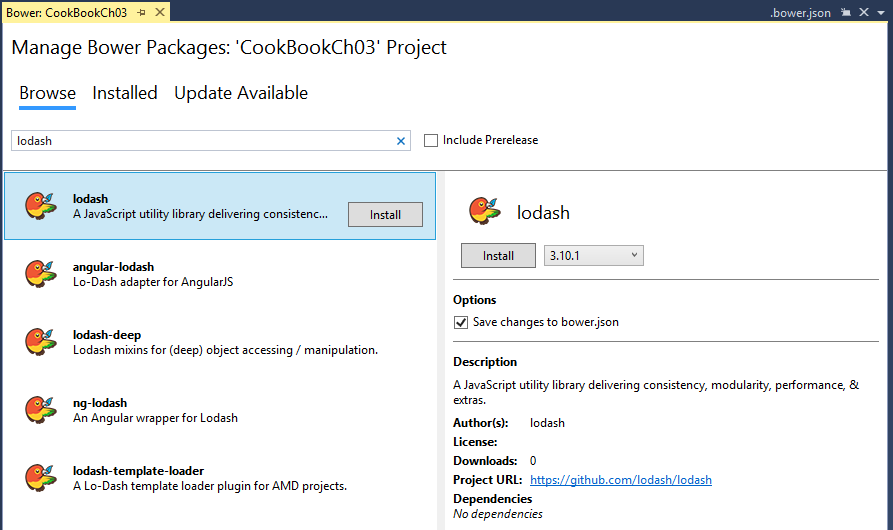Open the github.com/lodash/lodash project link
Image resolution: width=893 pixels, height=530 pixels.
point(620,480)
